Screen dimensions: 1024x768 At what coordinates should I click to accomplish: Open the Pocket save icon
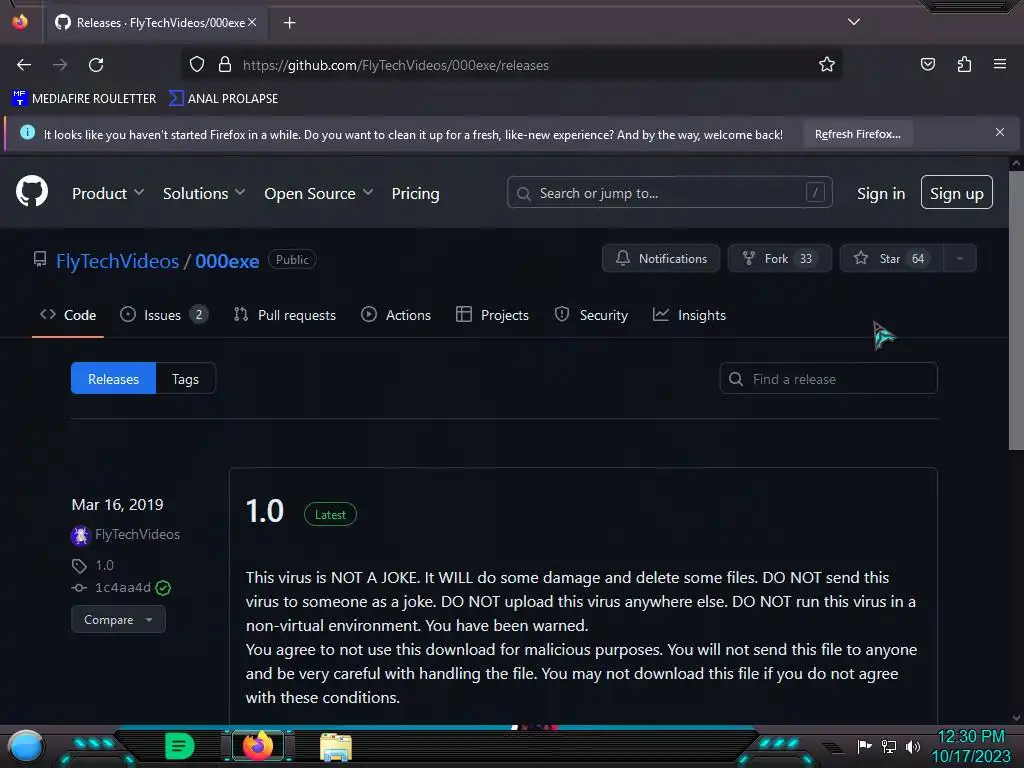927,65
